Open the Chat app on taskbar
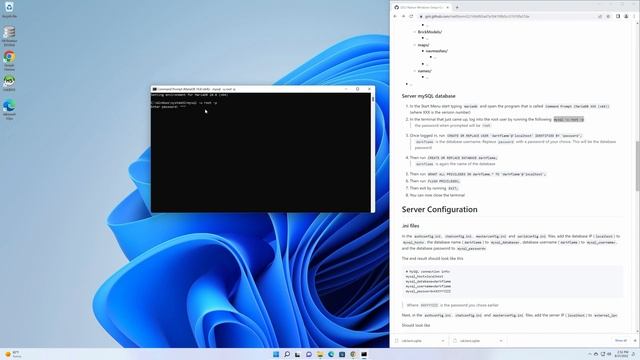Viewport: 640px width, 360px height. [x=309, y=354]
